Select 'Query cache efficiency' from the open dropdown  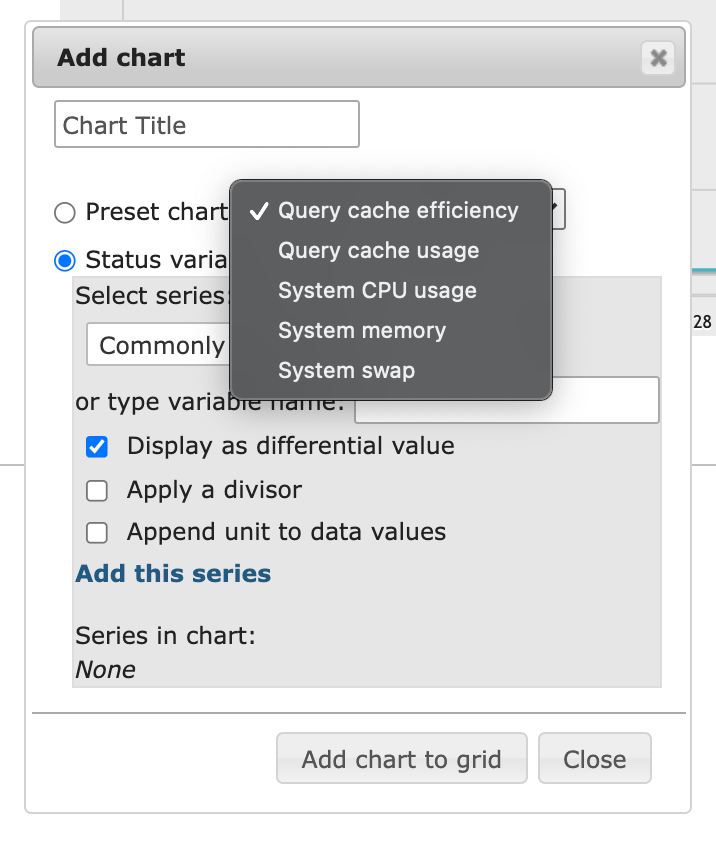[x=398, y=210]
